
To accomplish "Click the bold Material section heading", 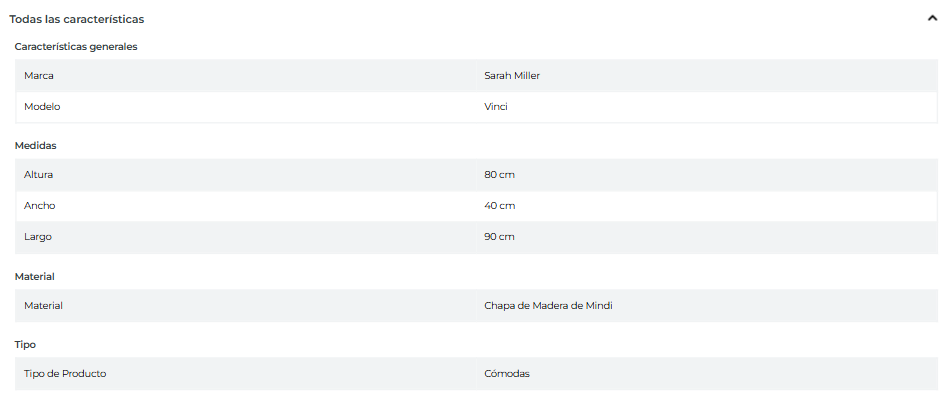I will pyautogui.click(x=34, y=276).
